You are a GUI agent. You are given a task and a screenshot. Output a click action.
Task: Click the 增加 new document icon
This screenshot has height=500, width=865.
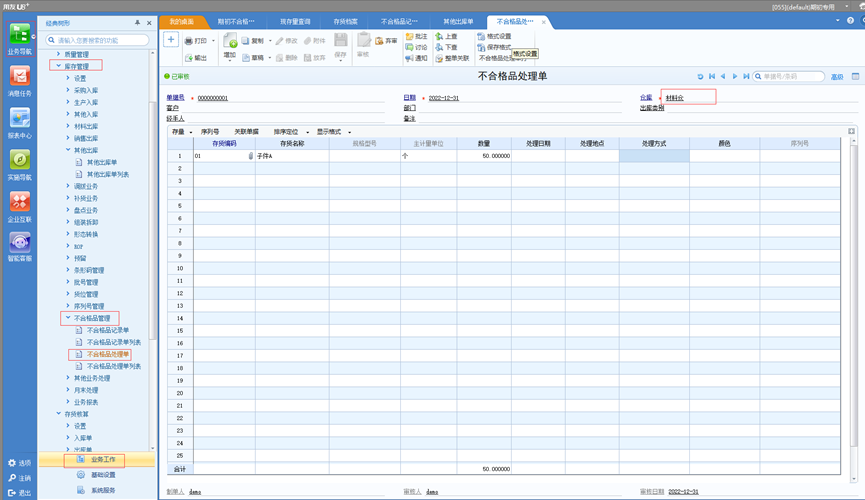[230, 41]
